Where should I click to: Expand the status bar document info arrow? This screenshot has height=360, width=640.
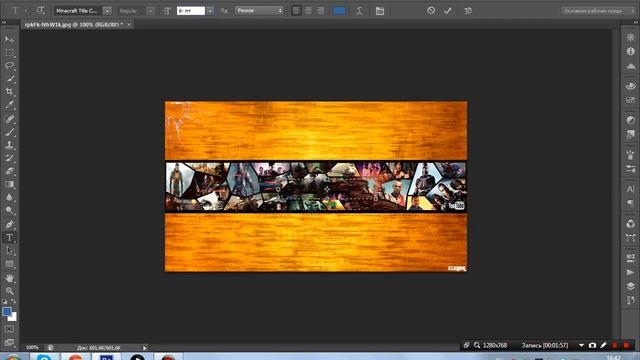(x=144, y=348)
